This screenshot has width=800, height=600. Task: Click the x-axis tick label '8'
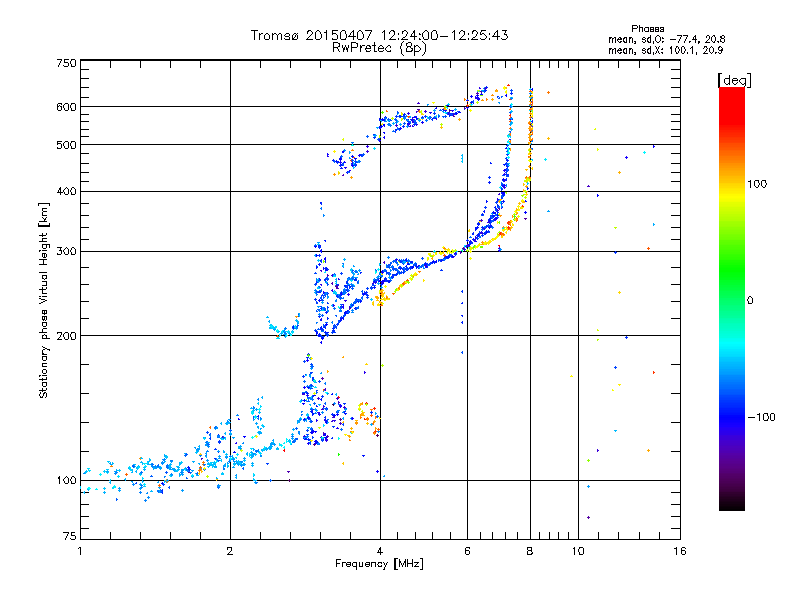[530, 551]
